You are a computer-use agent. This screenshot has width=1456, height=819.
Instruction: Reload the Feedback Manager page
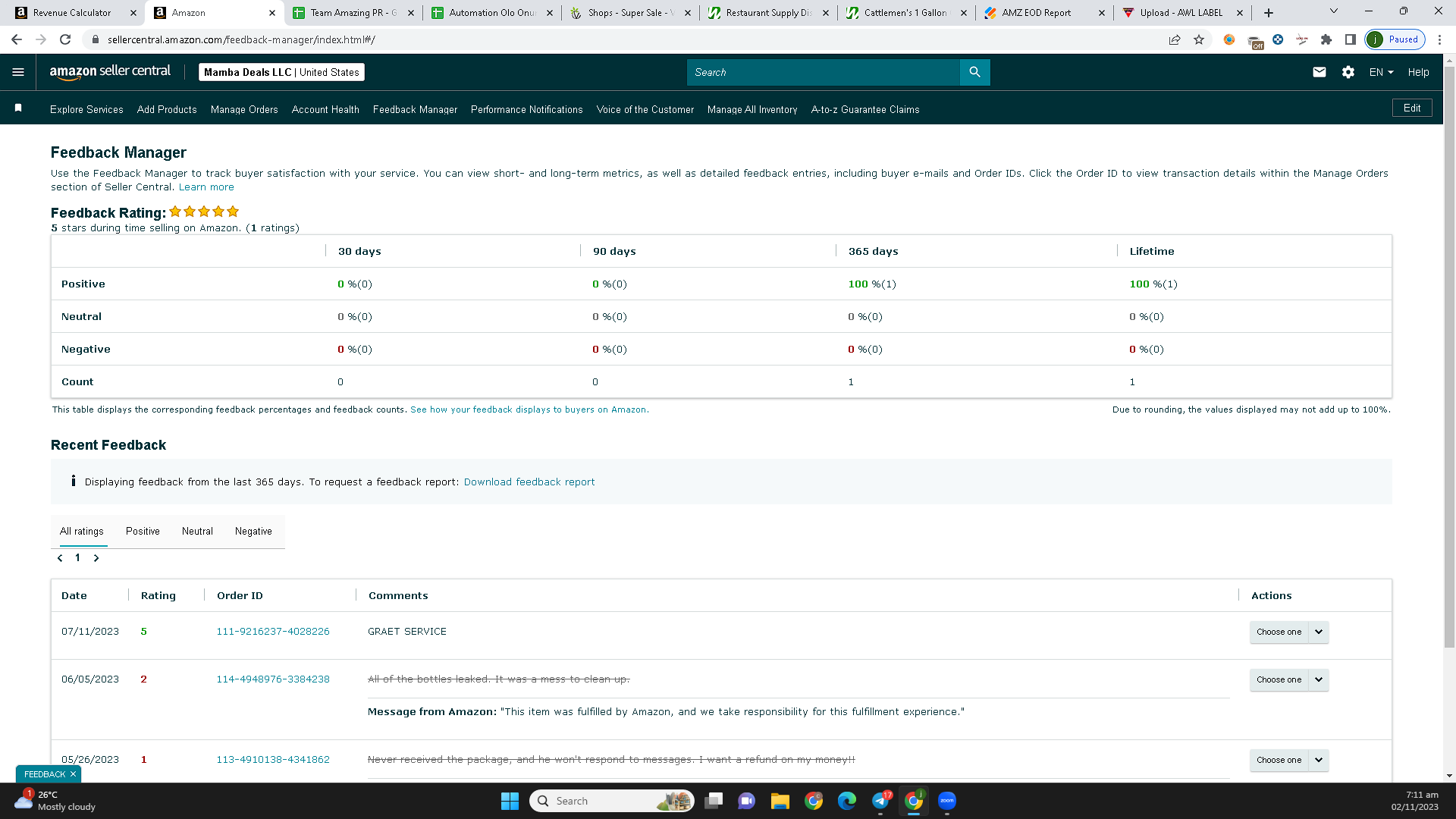tap(65, 39)
